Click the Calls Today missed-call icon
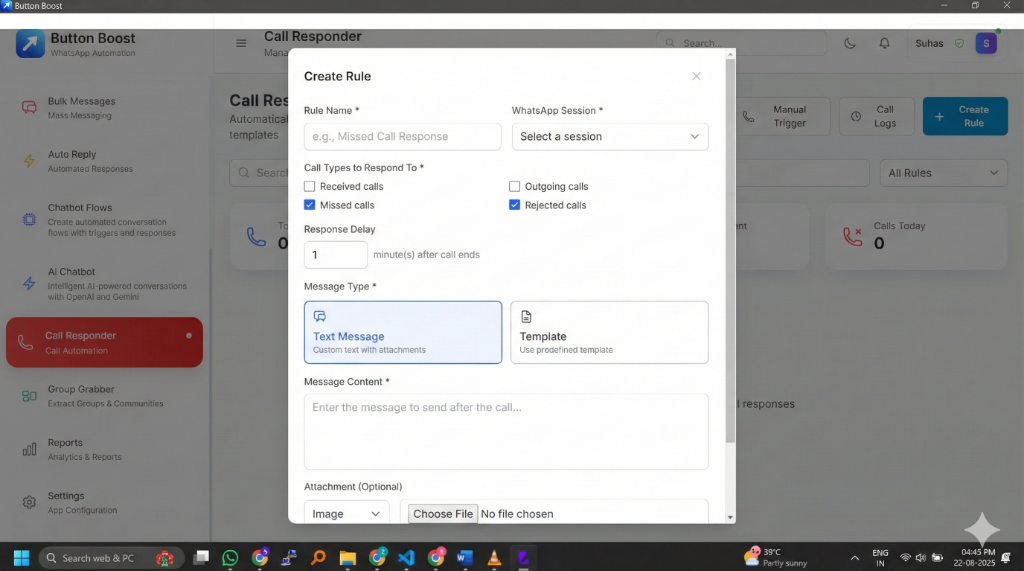Screen dimensions: 1024x571 [853, 237]
